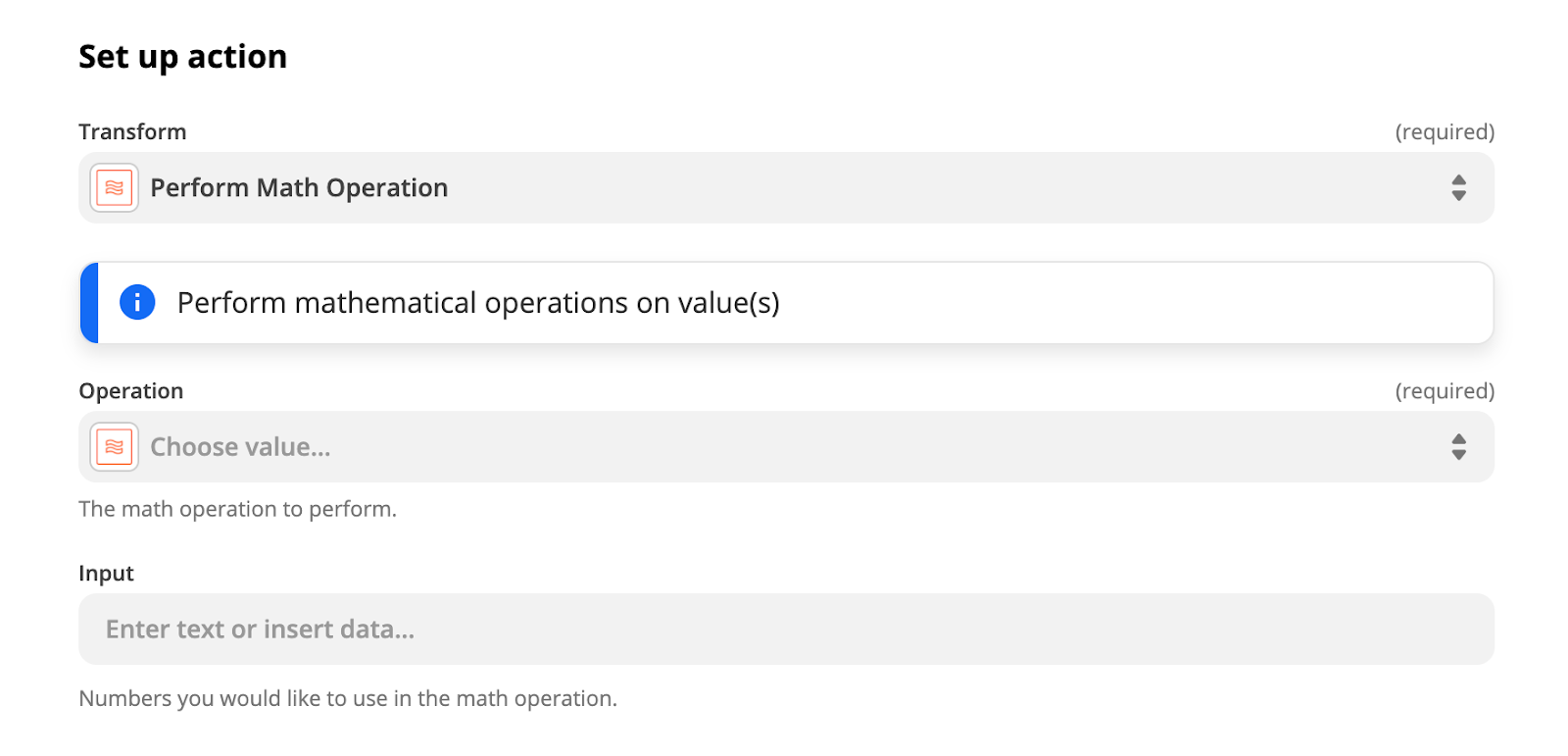
Task: Click the Operation field label
Action: (x=131, y=391)
